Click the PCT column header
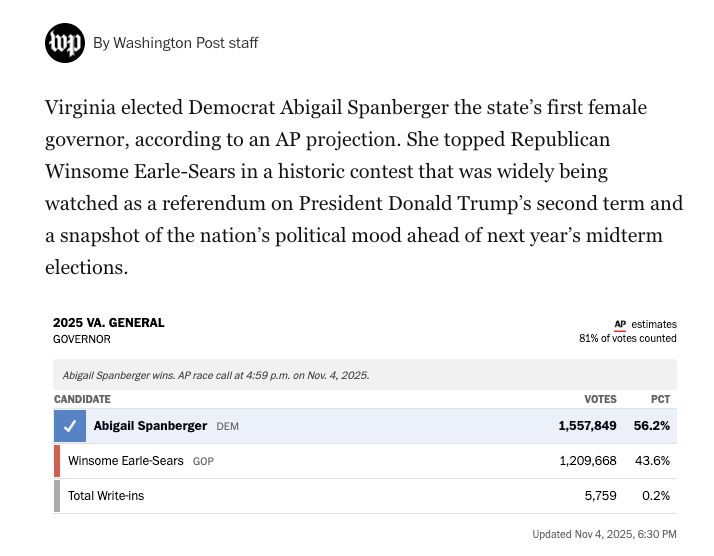Viewport: 714px width, 556px height. click(x=660, y=399)
